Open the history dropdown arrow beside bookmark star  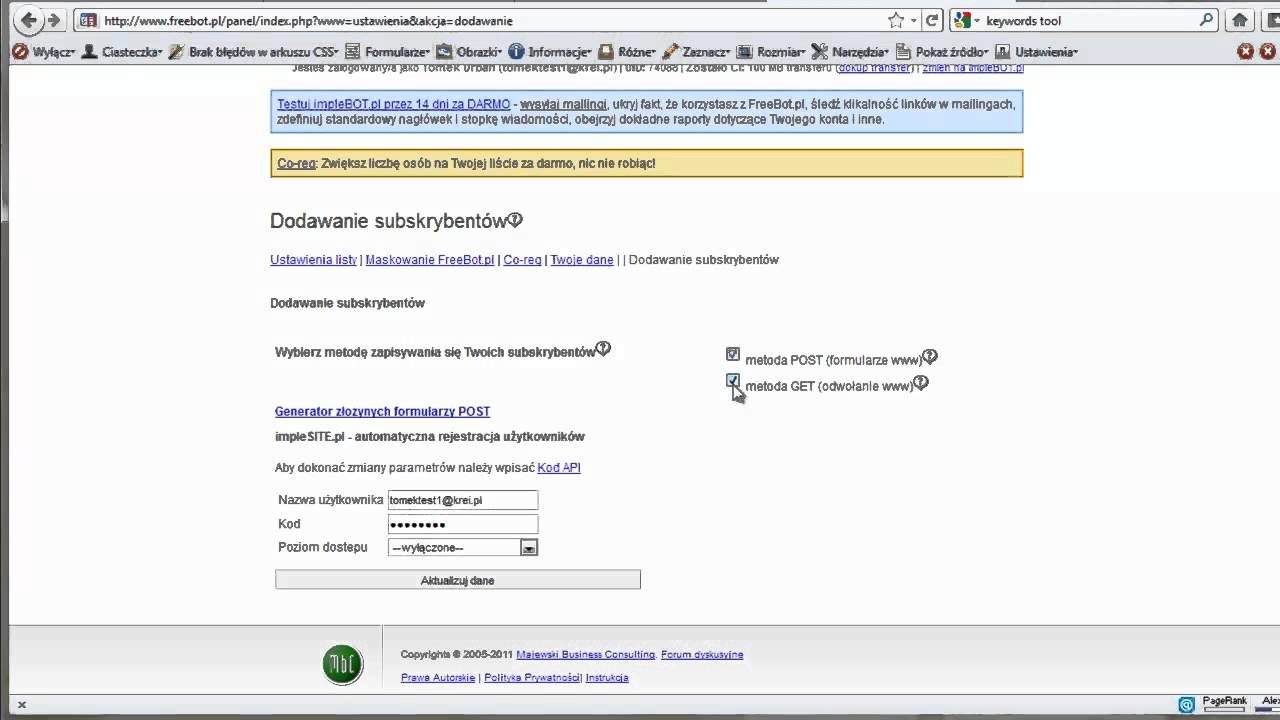coord(914,20)
